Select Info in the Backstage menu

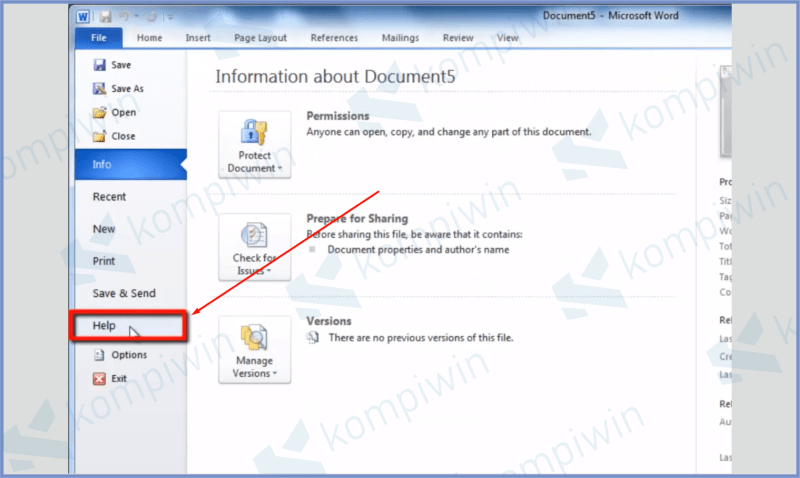(x=131, y=164)
